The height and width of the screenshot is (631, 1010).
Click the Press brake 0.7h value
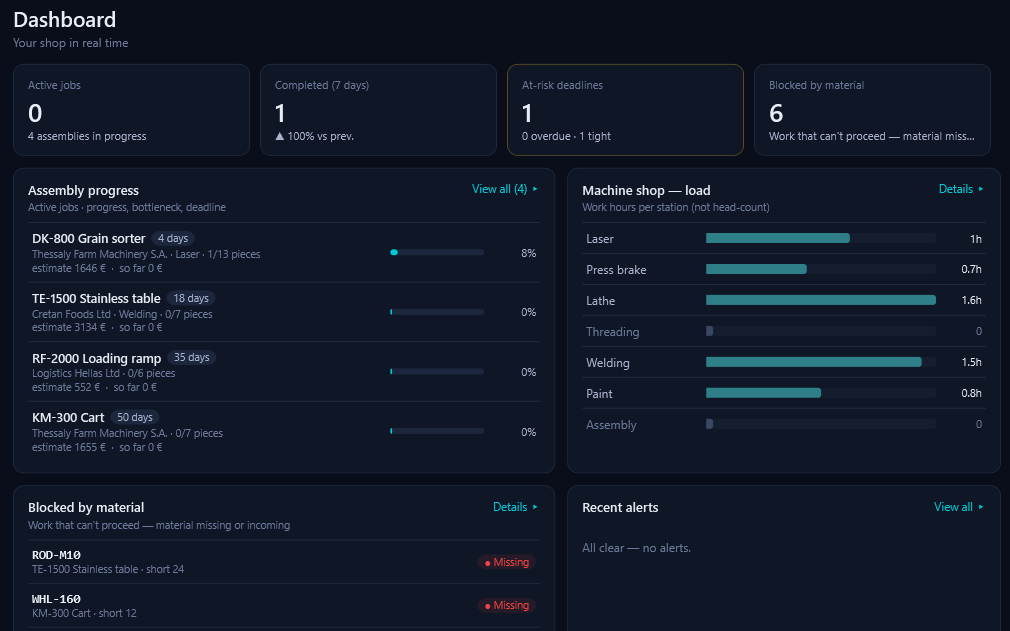tap(971, 269)
